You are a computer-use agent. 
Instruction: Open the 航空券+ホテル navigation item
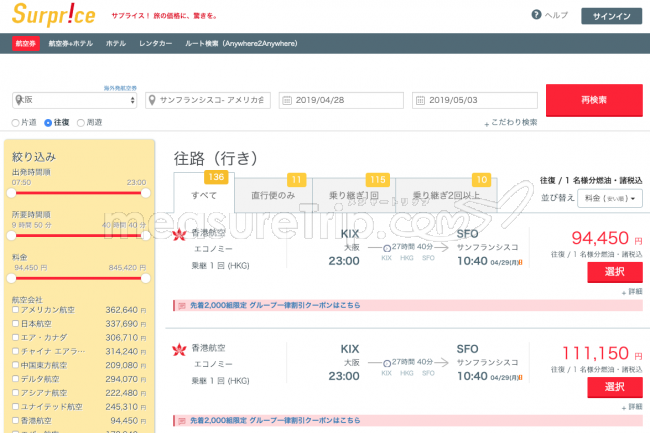(70, 44)
